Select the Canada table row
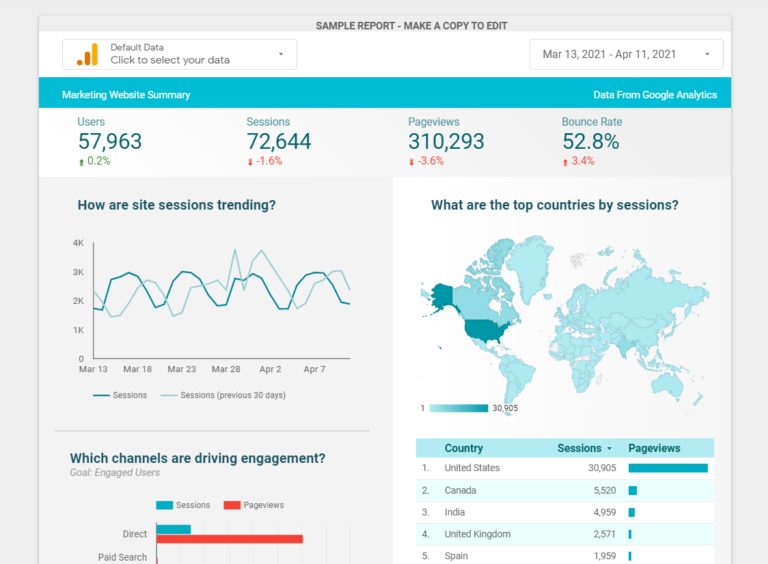Image resolution: width=768 pixels, height=564 pixels. 565,491
